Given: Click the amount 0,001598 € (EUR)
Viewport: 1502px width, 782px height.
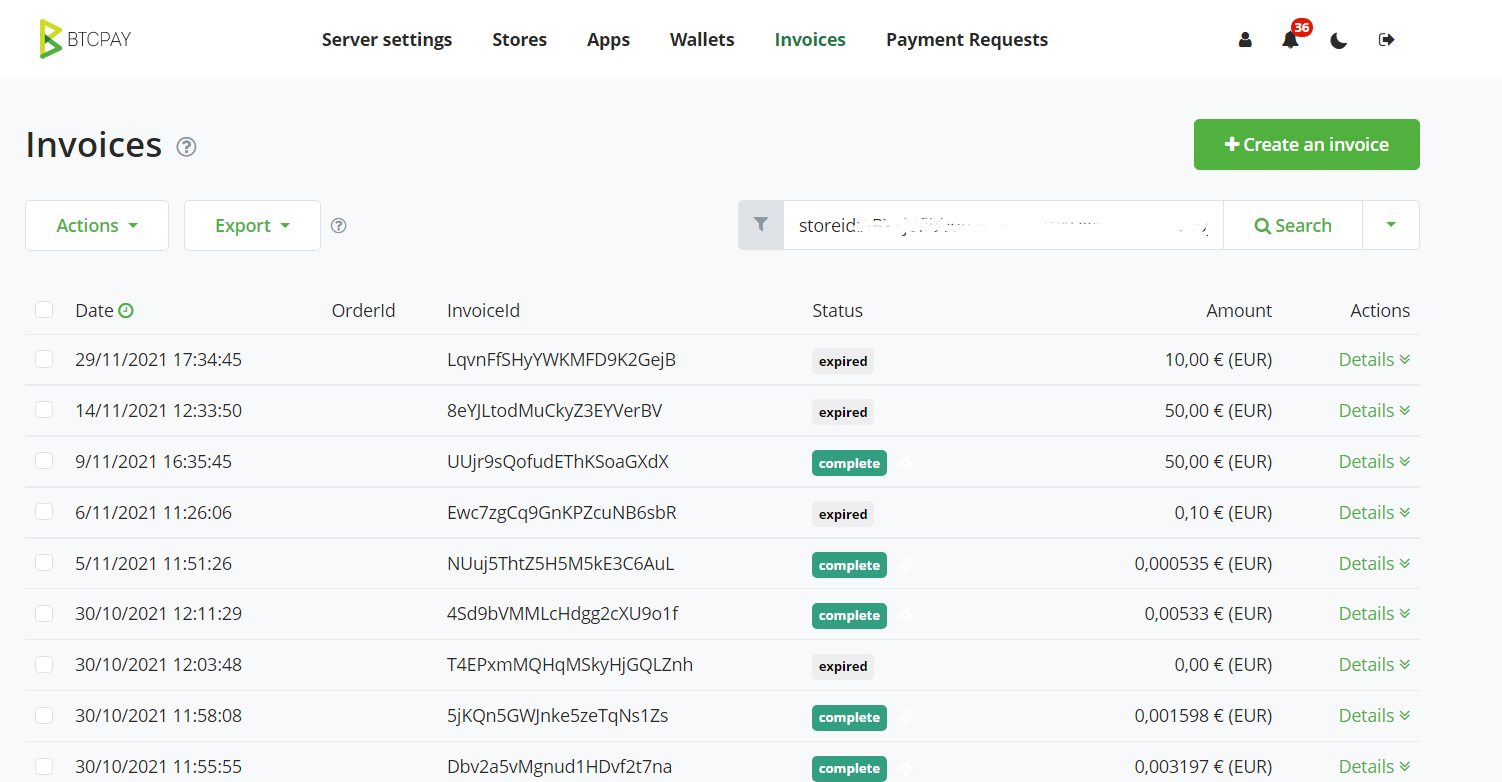Looking at the screenshot, I should 1204,715.
